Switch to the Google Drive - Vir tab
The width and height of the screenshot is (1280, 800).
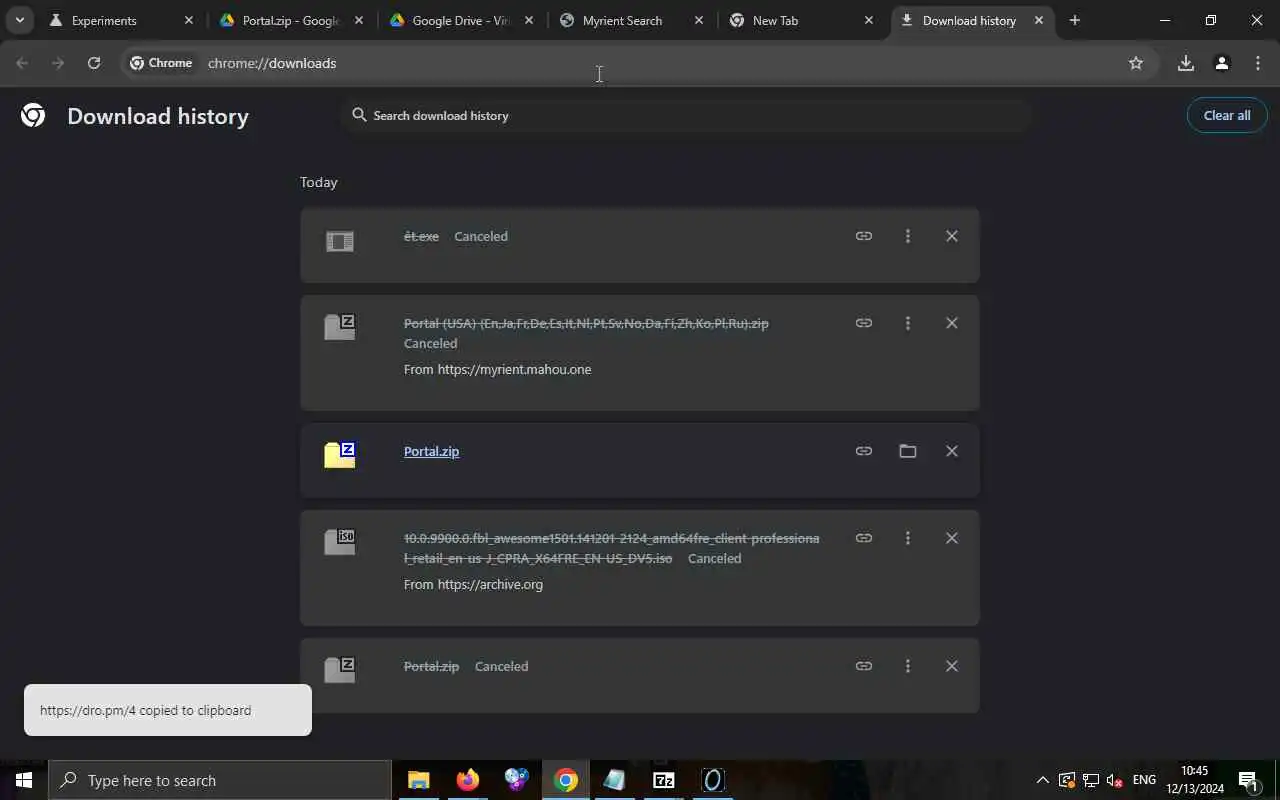pos(460,20)
